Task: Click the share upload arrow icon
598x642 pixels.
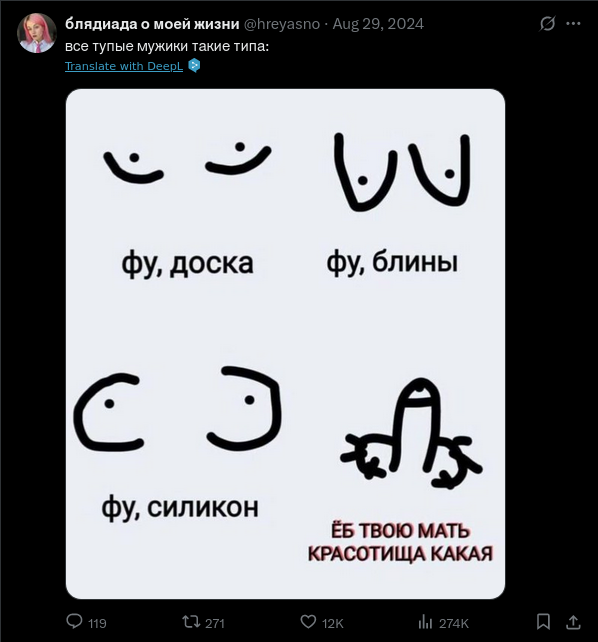Action: pyautogui.click(x=573, y=622)
